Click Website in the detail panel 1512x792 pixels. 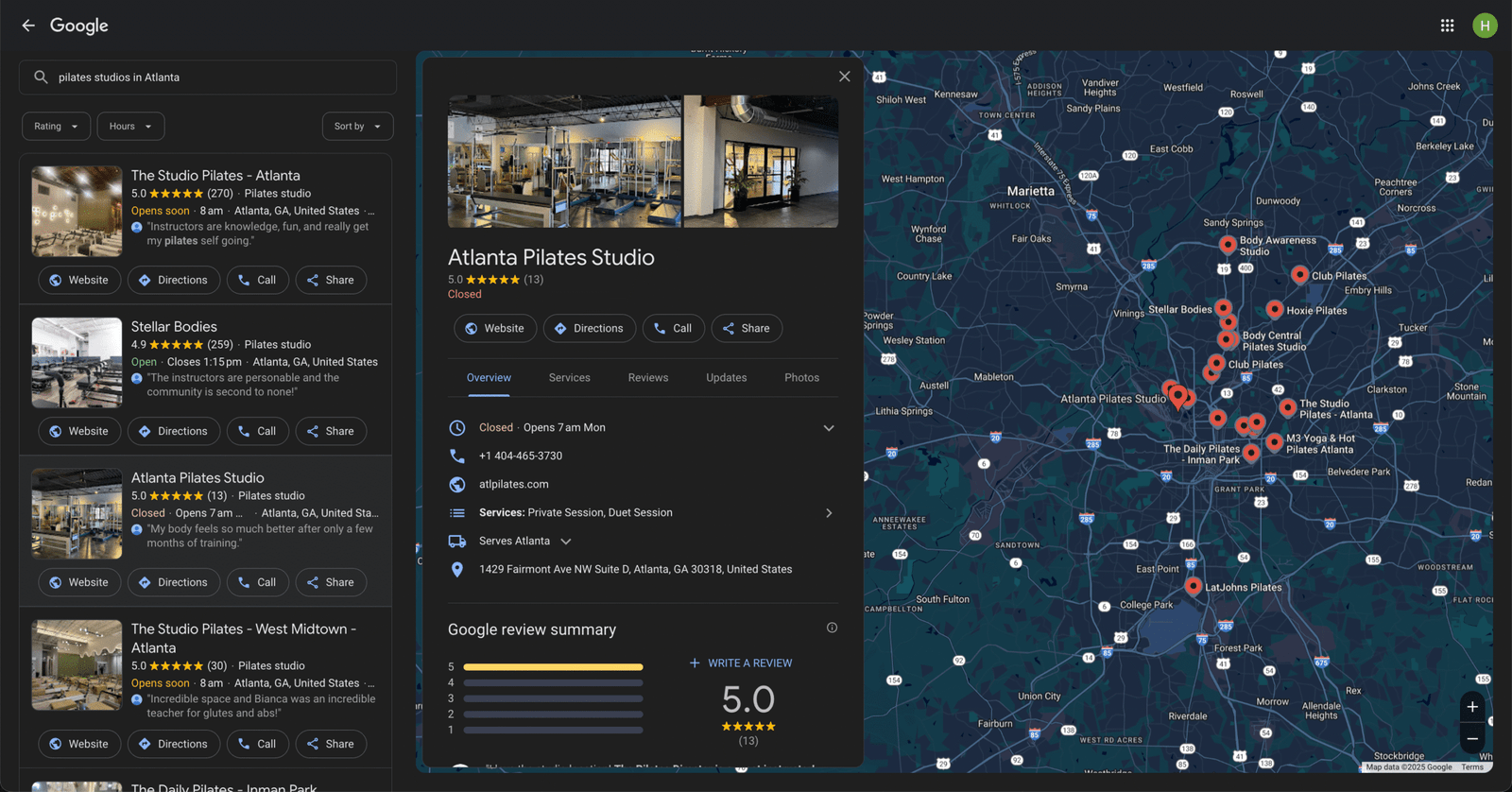click(495, 328)
